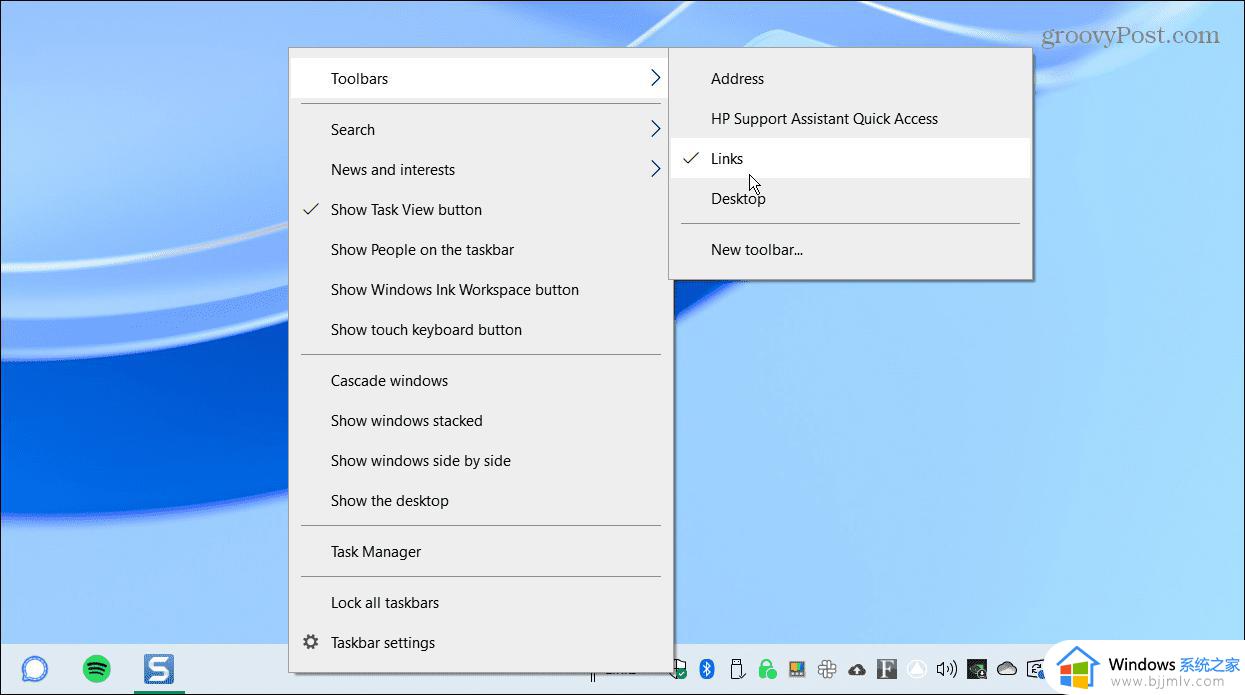Screen dimensions: 1245x695
Task: Enable HP Support Assistant Quick Access toolbar
Action: (x=850, y=119)
